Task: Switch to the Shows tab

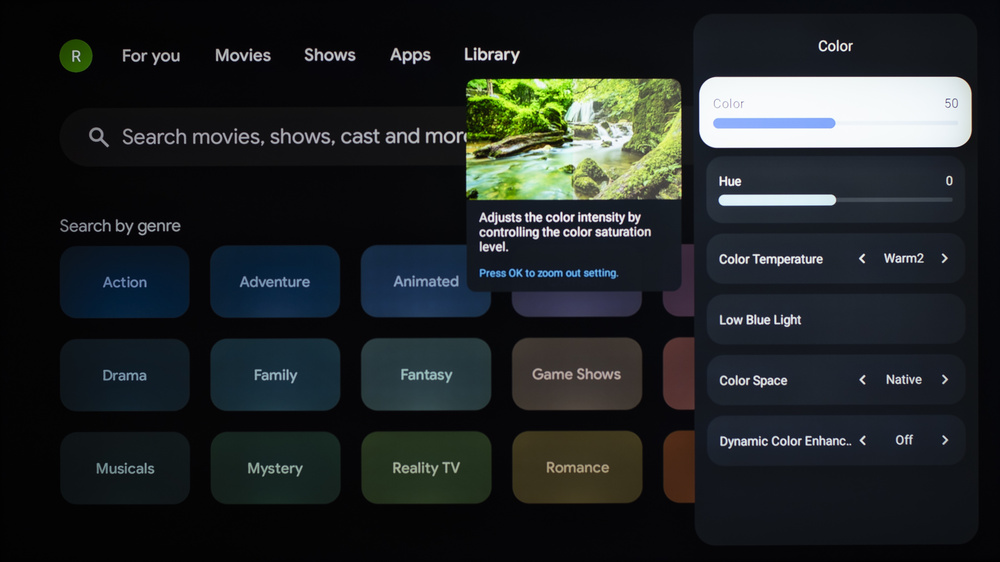Action: coord(329,56)
